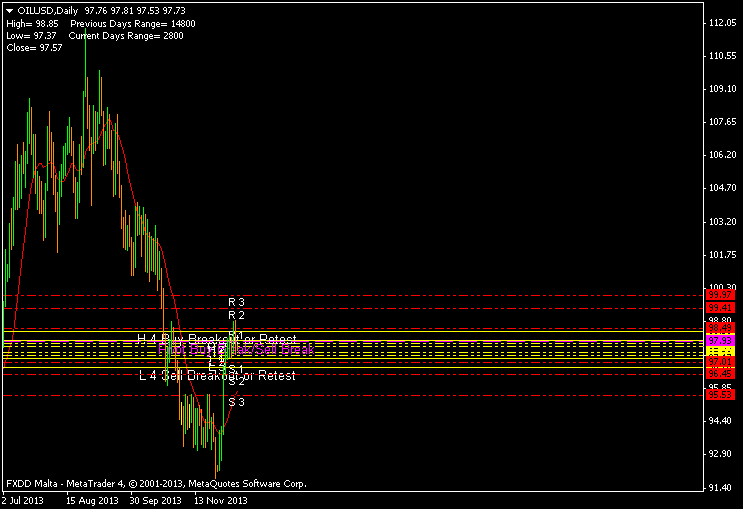Click the 15 Aug 2013 date label

[x=91, y=500]
